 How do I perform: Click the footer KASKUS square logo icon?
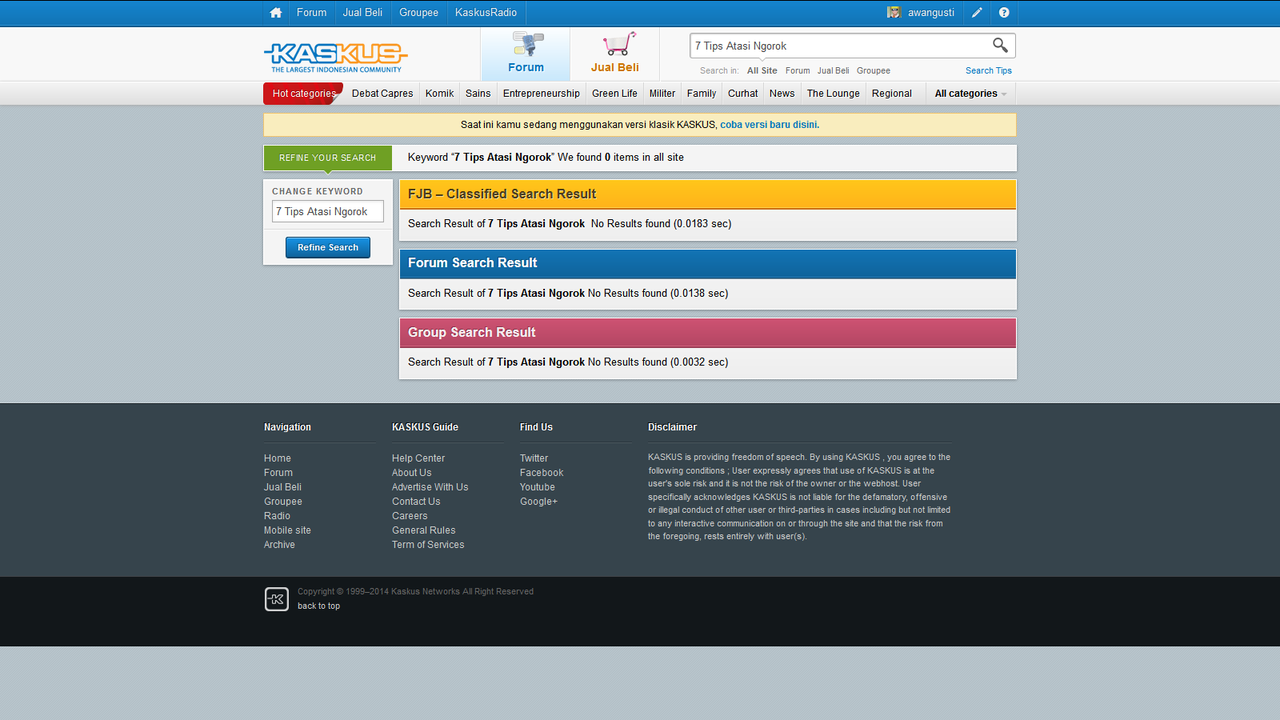277,599
